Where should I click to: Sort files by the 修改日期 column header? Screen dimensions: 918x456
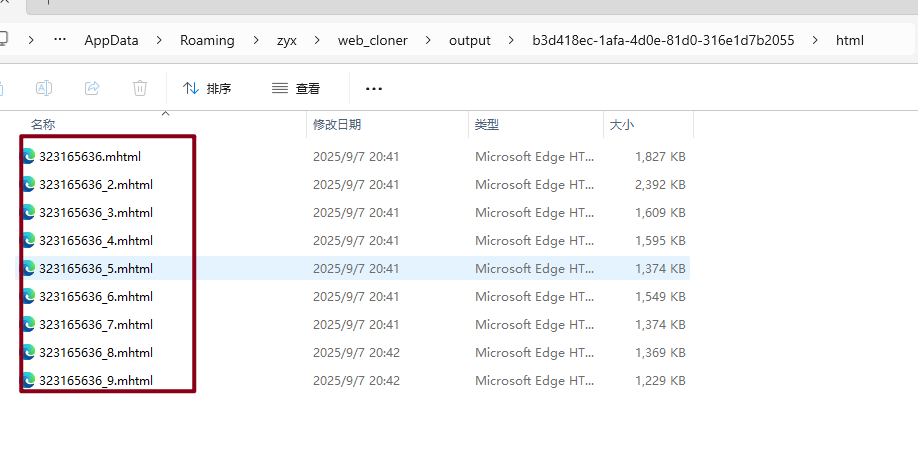click(337, 125)
